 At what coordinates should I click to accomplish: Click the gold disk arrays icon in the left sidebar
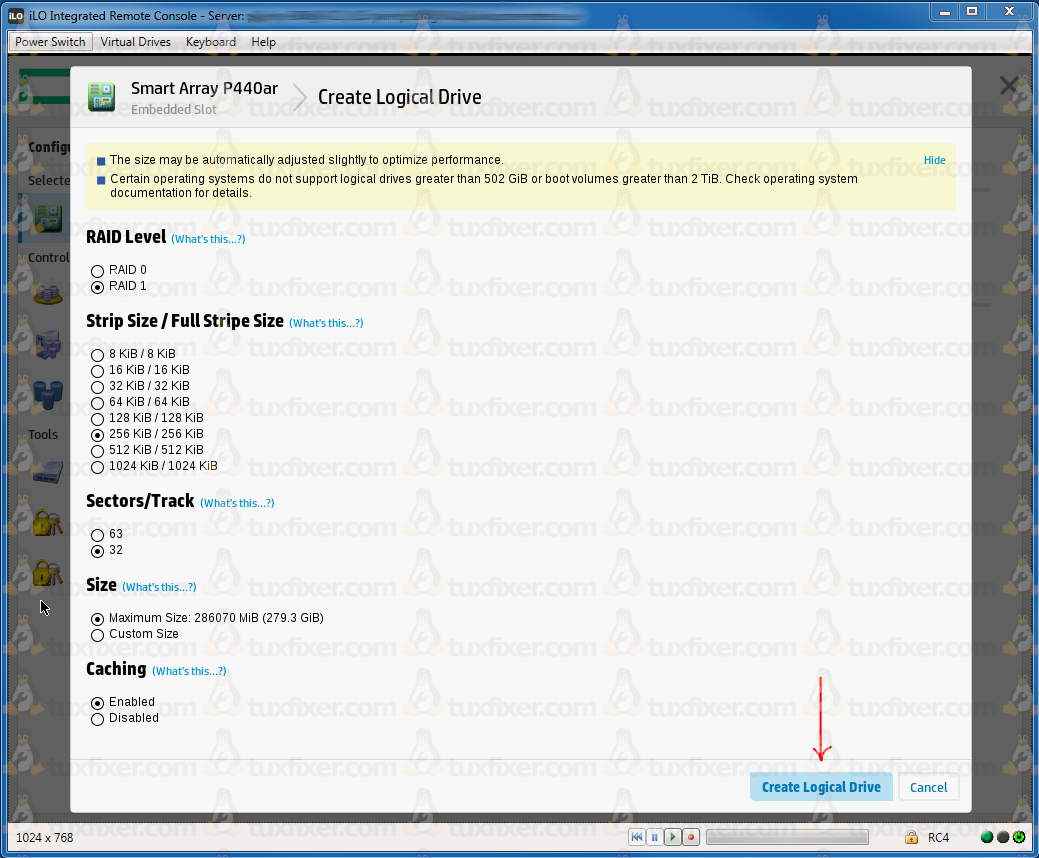[48, 294]
